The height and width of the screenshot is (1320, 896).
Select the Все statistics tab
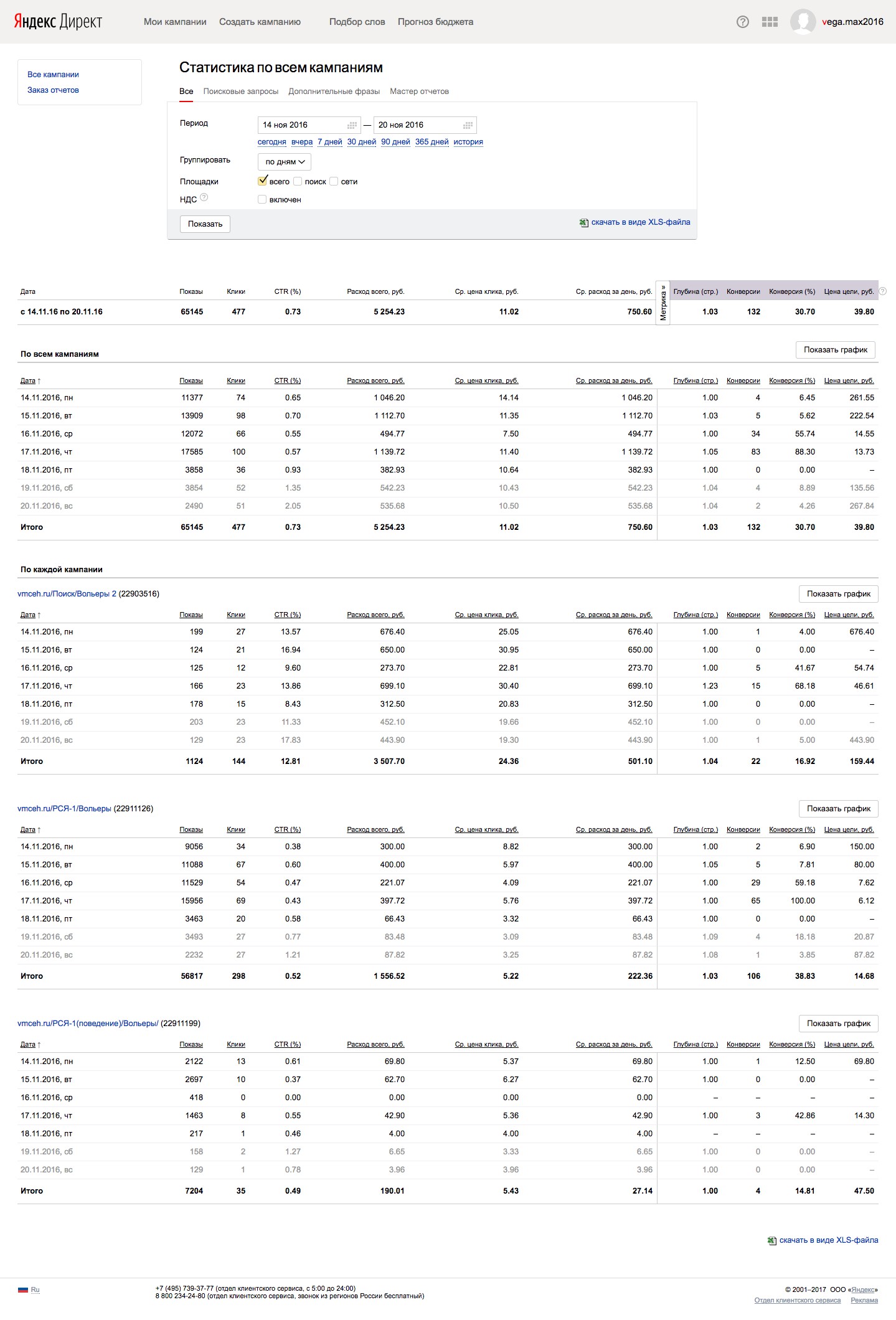(x=186, y=92)
